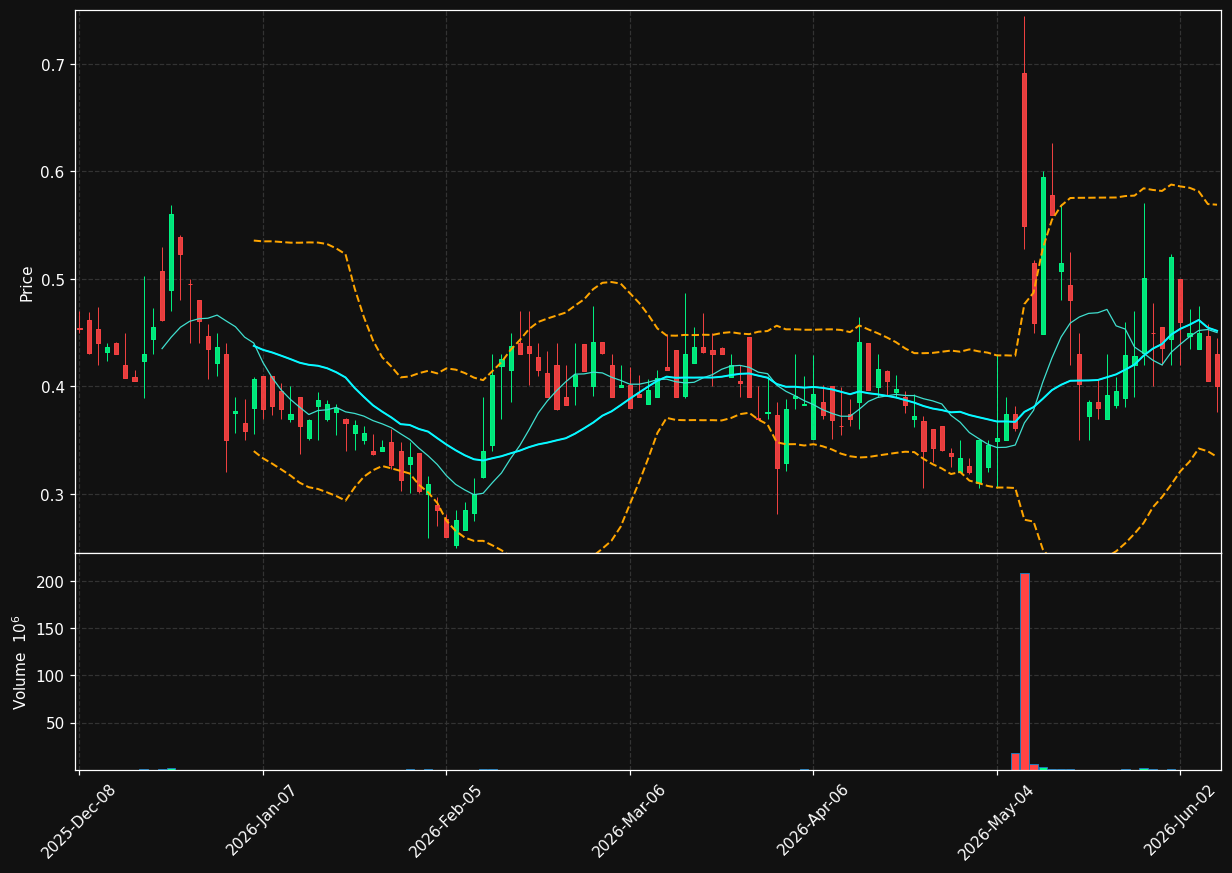
Task: Click the 2026-Feb-05 date label
Action: pos(446,821)
